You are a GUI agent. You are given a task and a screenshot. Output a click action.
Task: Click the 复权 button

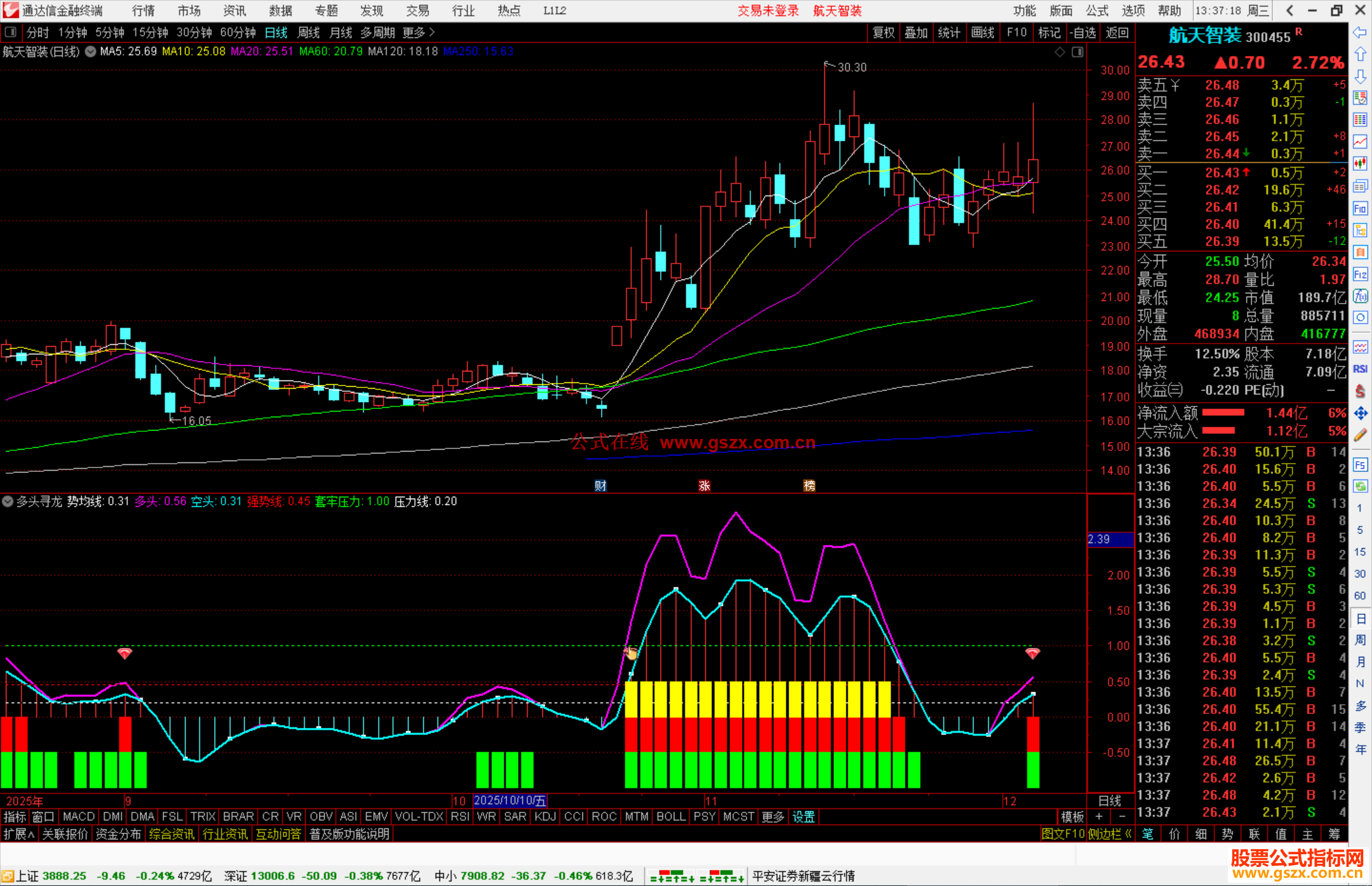coord(883,32)
